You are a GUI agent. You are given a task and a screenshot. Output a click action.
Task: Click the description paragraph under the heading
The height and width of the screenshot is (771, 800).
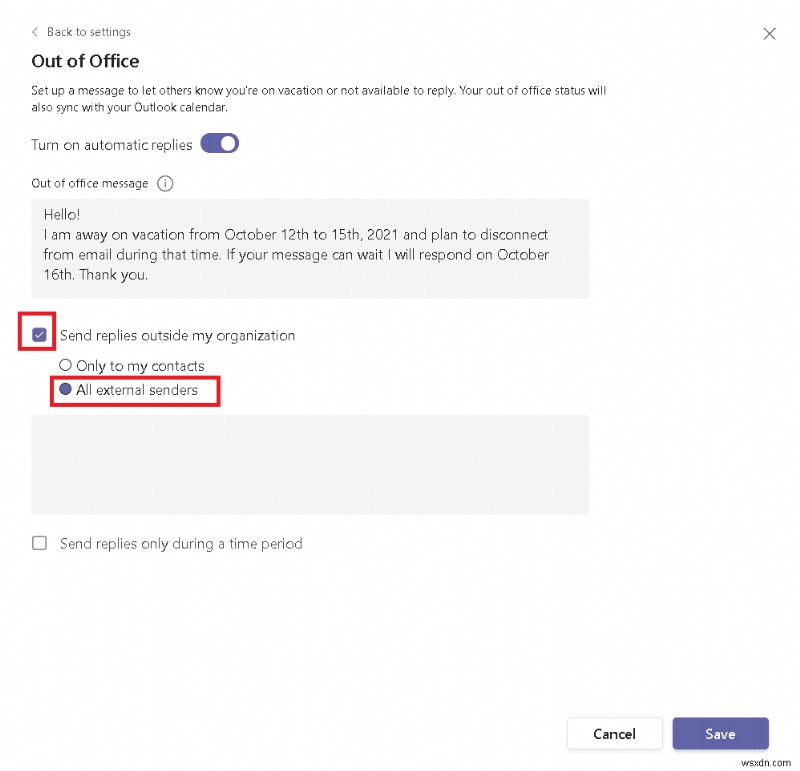318,97
